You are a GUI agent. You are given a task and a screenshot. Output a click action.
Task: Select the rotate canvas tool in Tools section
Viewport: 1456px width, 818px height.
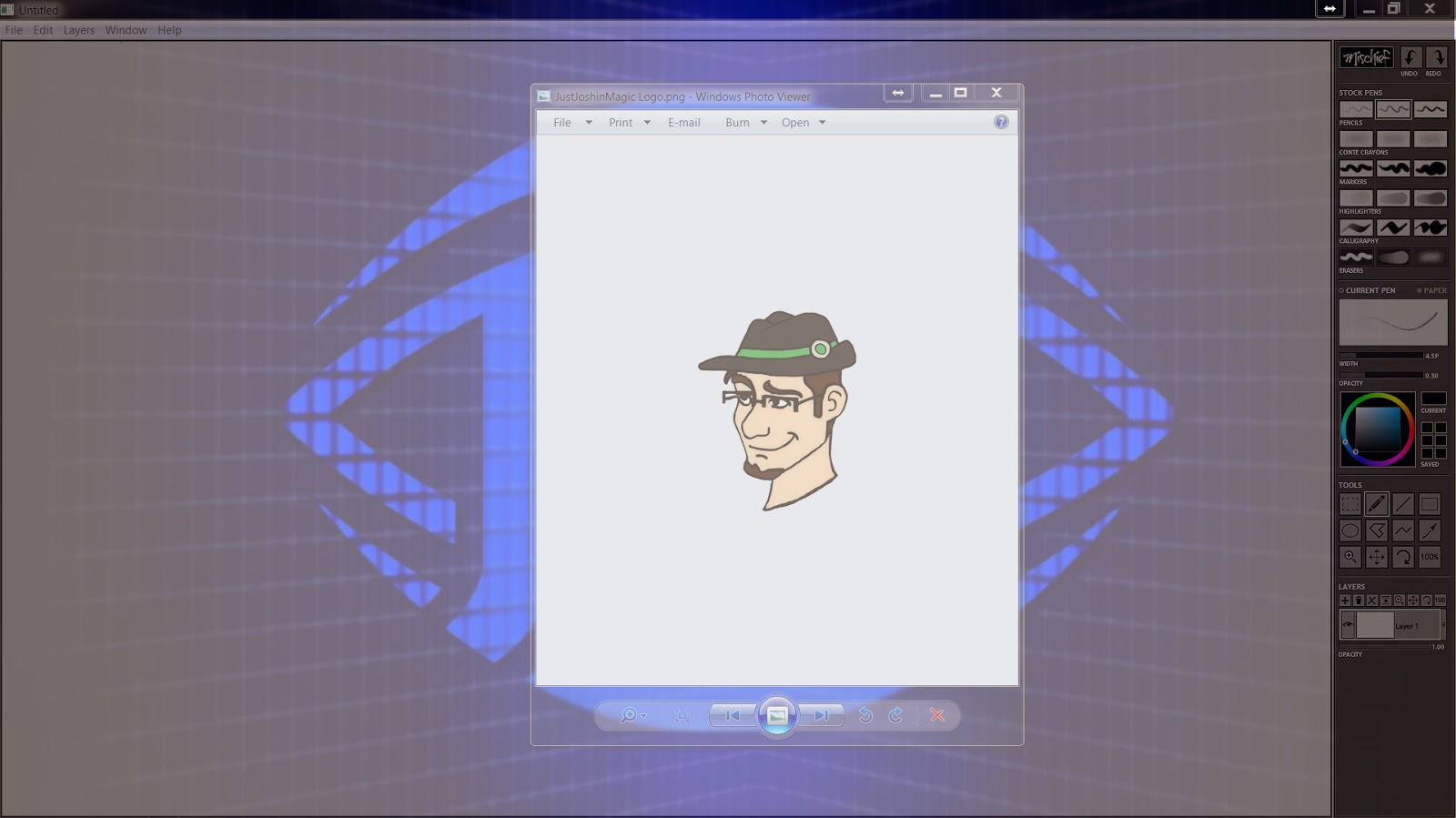[1403, 557]
